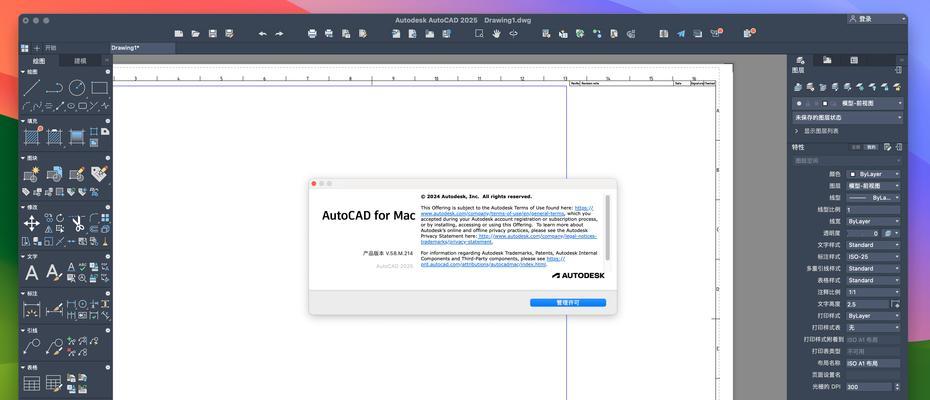
Task: Click the Insert Block icon
Action: 54,174
